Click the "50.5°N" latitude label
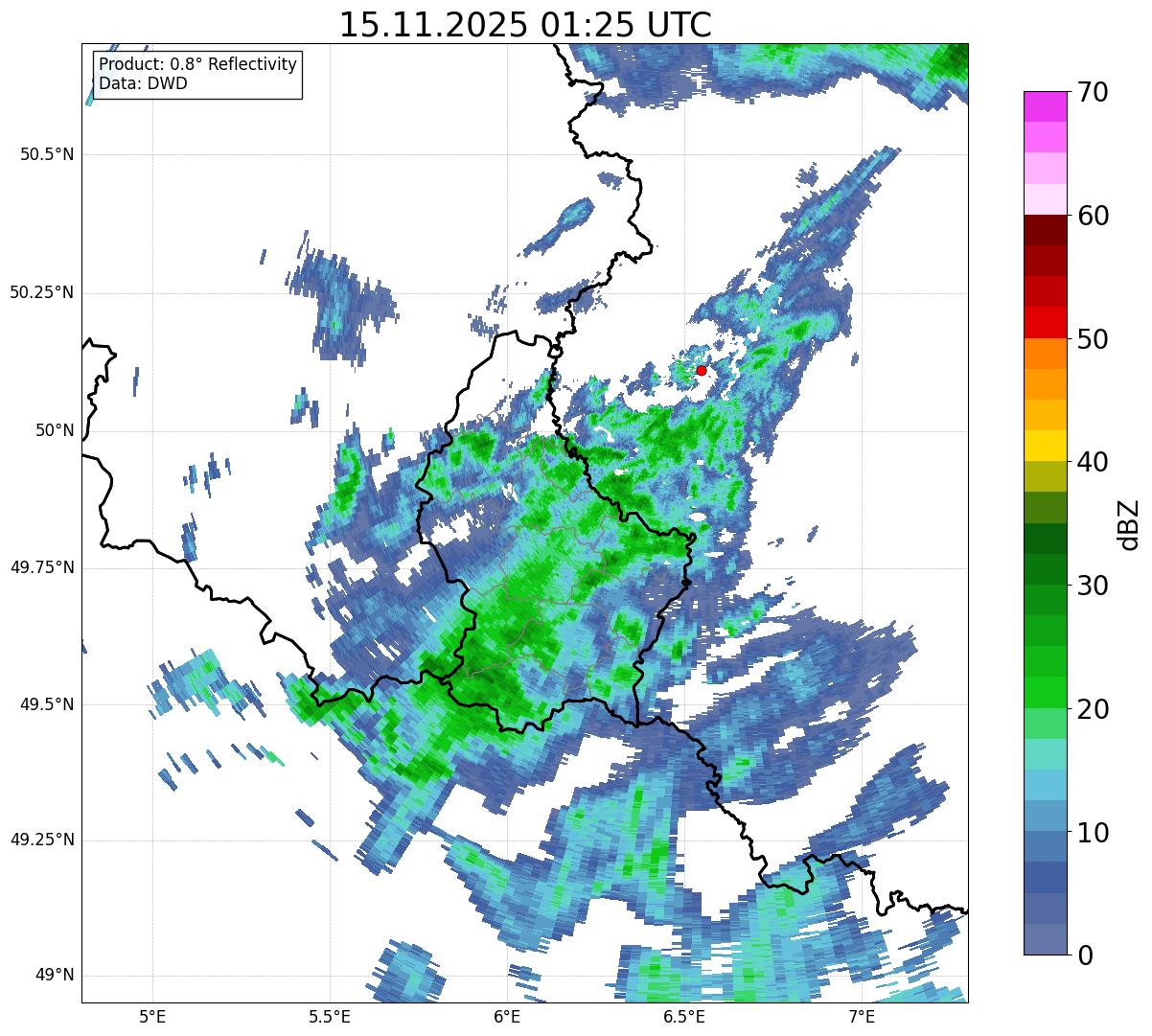Screen dimensions: 1152x1036 coord(47,154)
